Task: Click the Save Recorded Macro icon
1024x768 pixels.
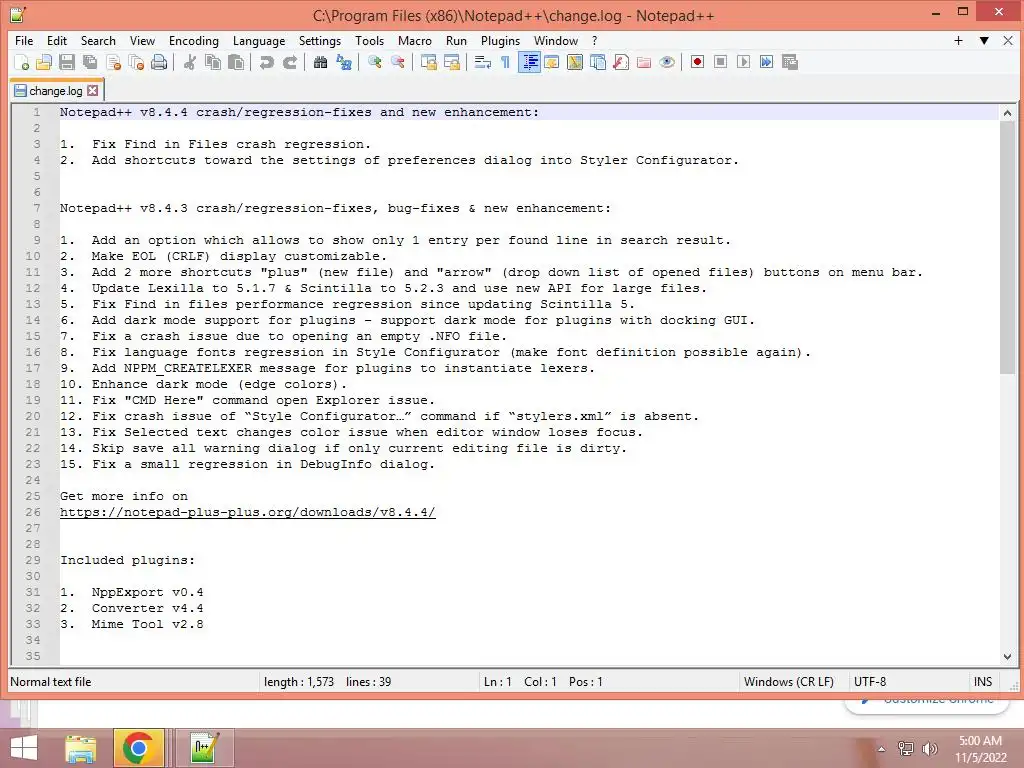Action: 790,62
